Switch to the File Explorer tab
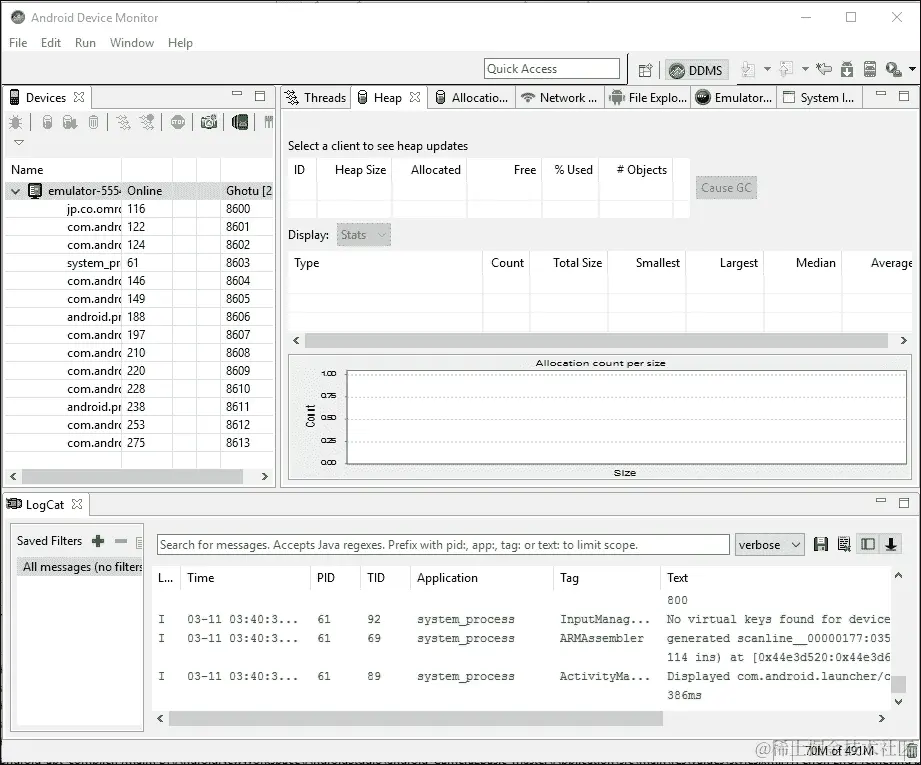Image resolution: width=921 pixels, height=765 pixels. (x=648, y=98)
